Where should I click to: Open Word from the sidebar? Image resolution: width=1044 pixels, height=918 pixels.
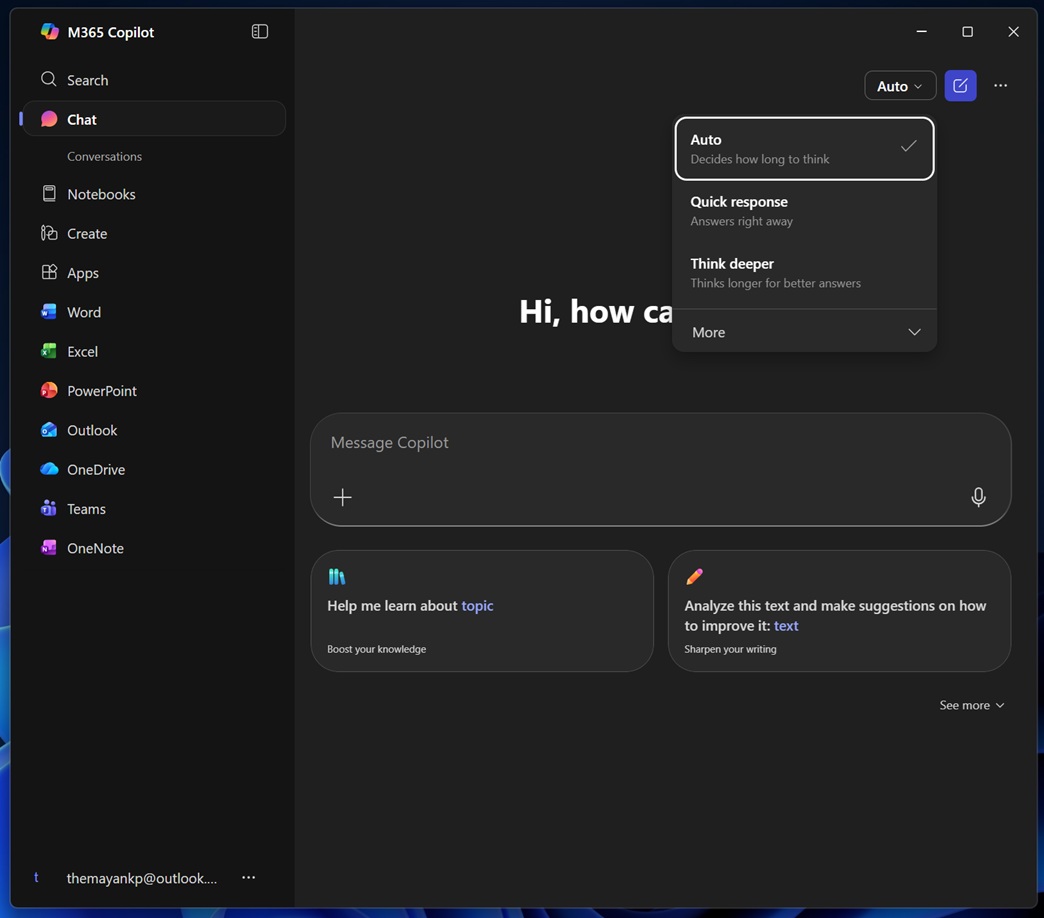click(x=84, y=312)
